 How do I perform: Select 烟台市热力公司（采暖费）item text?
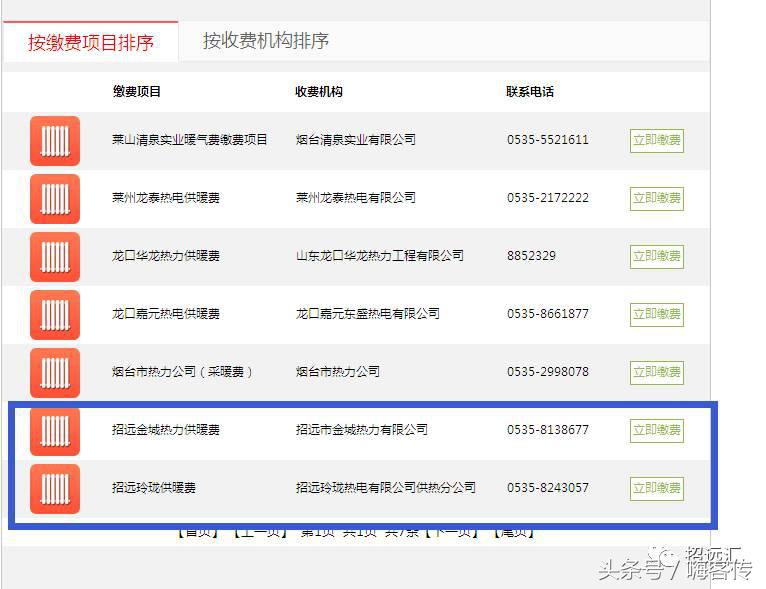coord(182,372)
